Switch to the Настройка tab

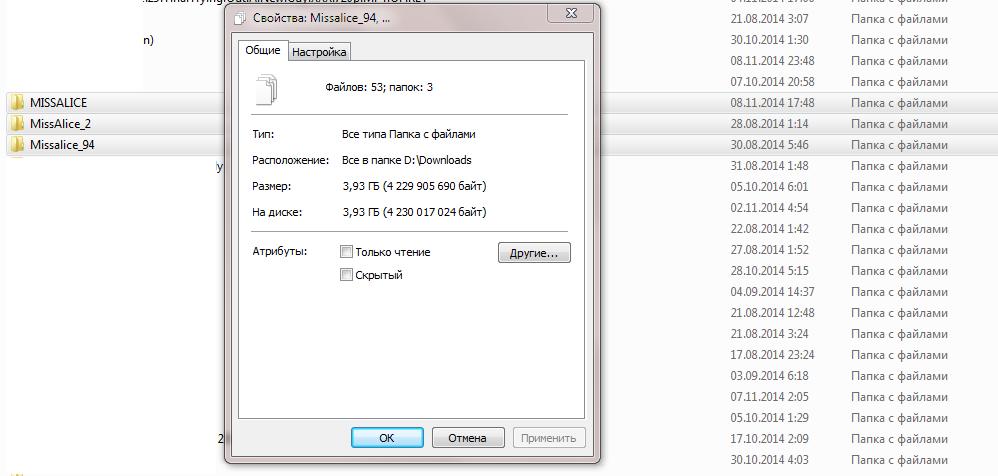319,52
